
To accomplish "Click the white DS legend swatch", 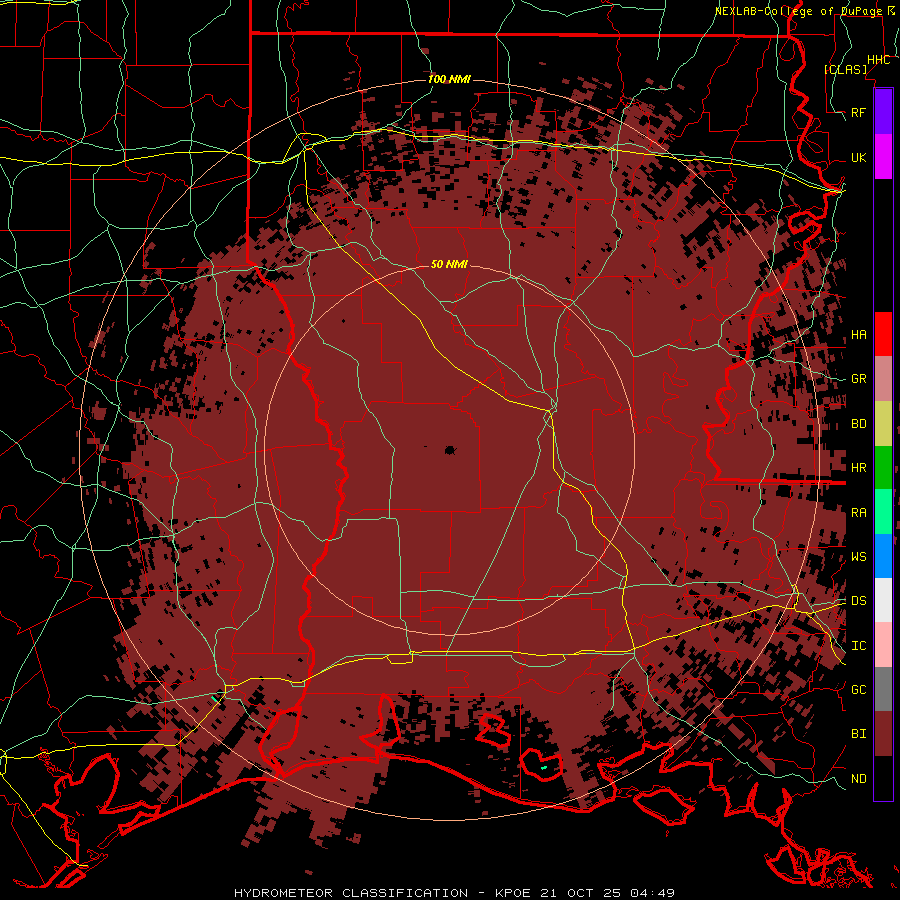I will 883,600.
